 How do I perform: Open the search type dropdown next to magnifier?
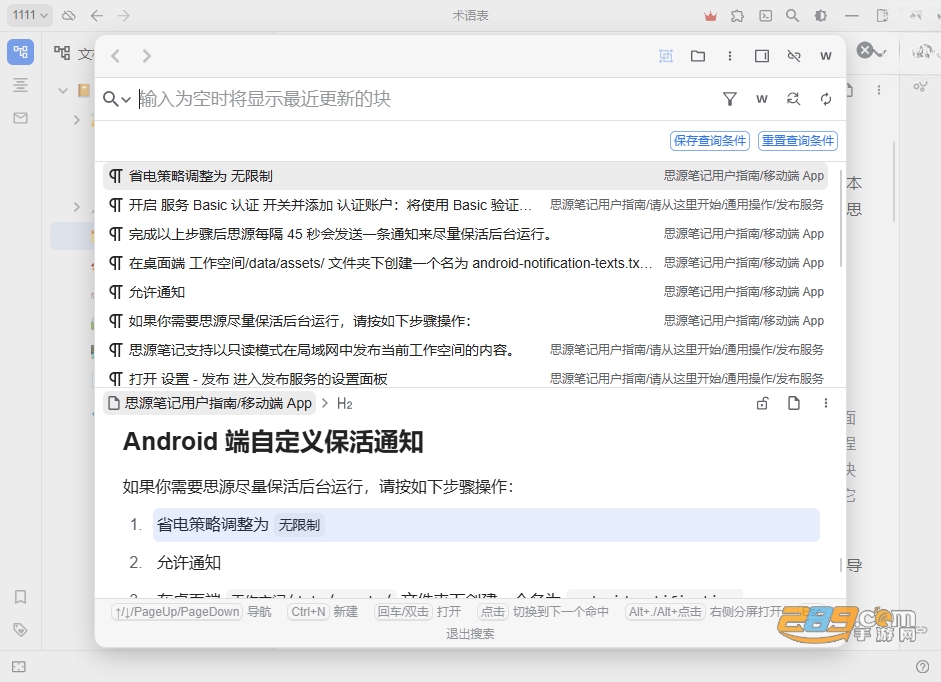tap(117, 99)
